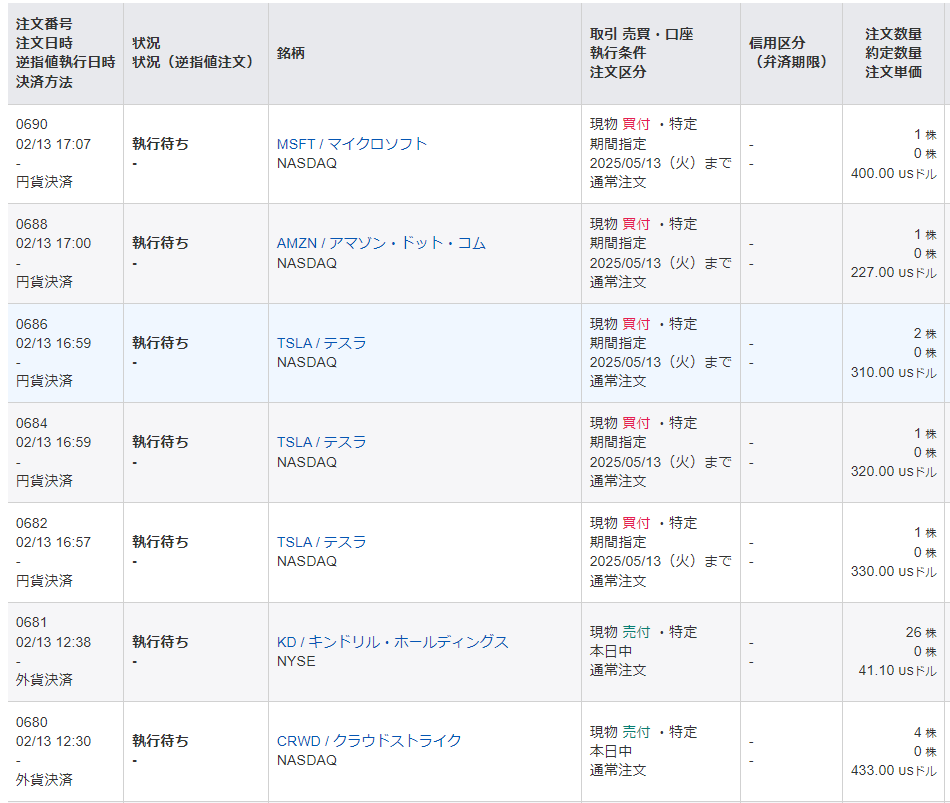Click order time 02/13 17:00

click(53, 243)
